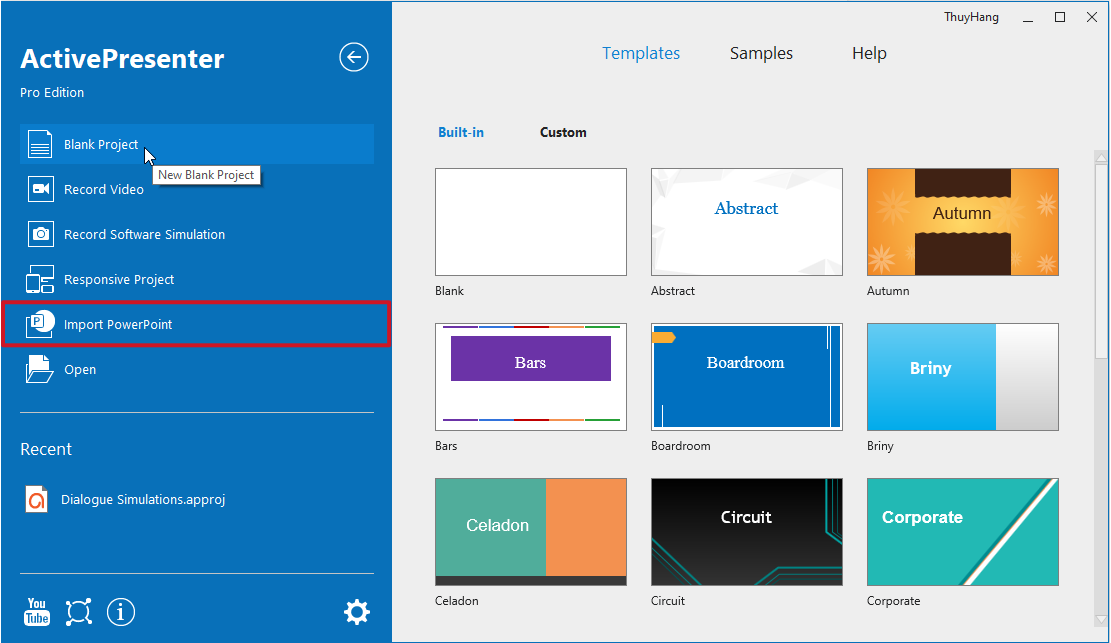Open the About info icon

point(120,612)
